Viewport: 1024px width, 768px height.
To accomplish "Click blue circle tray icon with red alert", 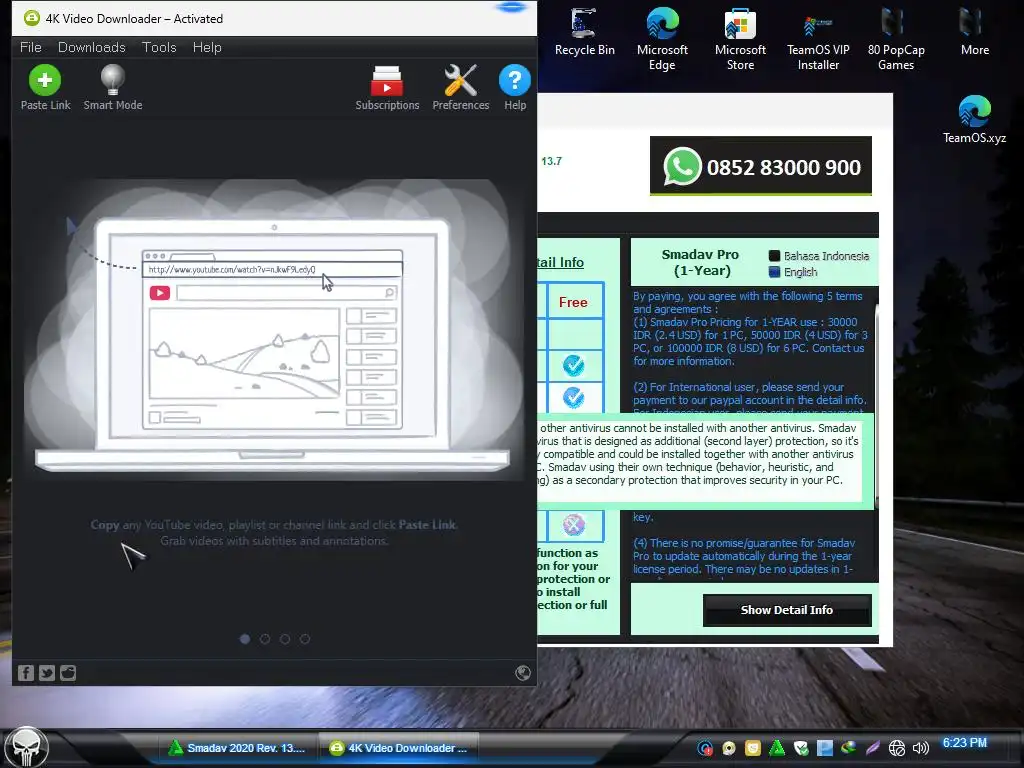I will tap(705, 748).
